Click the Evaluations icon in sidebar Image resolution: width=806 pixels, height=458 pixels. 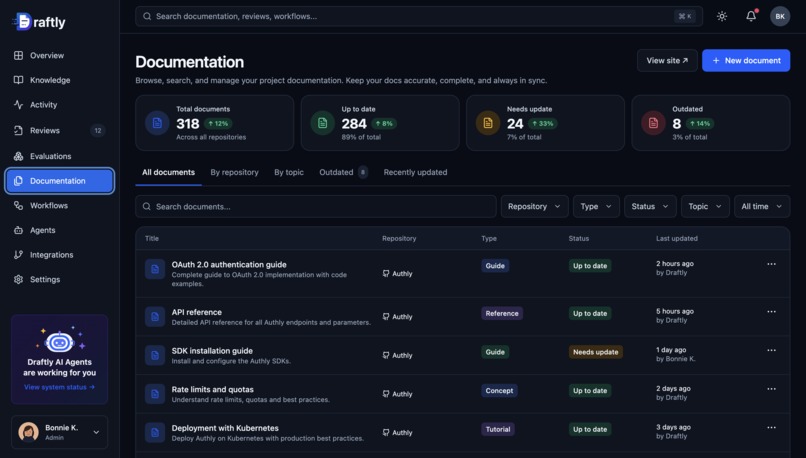[x=19, y=156]
